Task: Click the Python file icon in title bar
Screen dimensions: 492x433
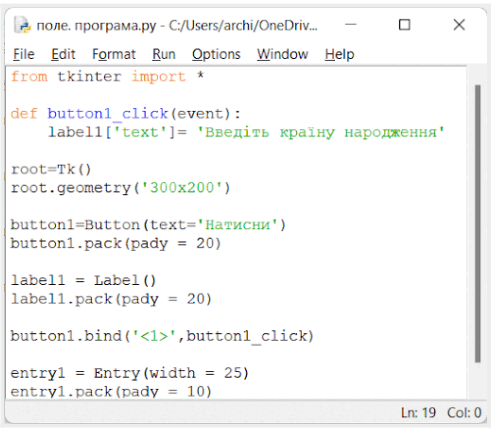Action: [x=22, y=26]
